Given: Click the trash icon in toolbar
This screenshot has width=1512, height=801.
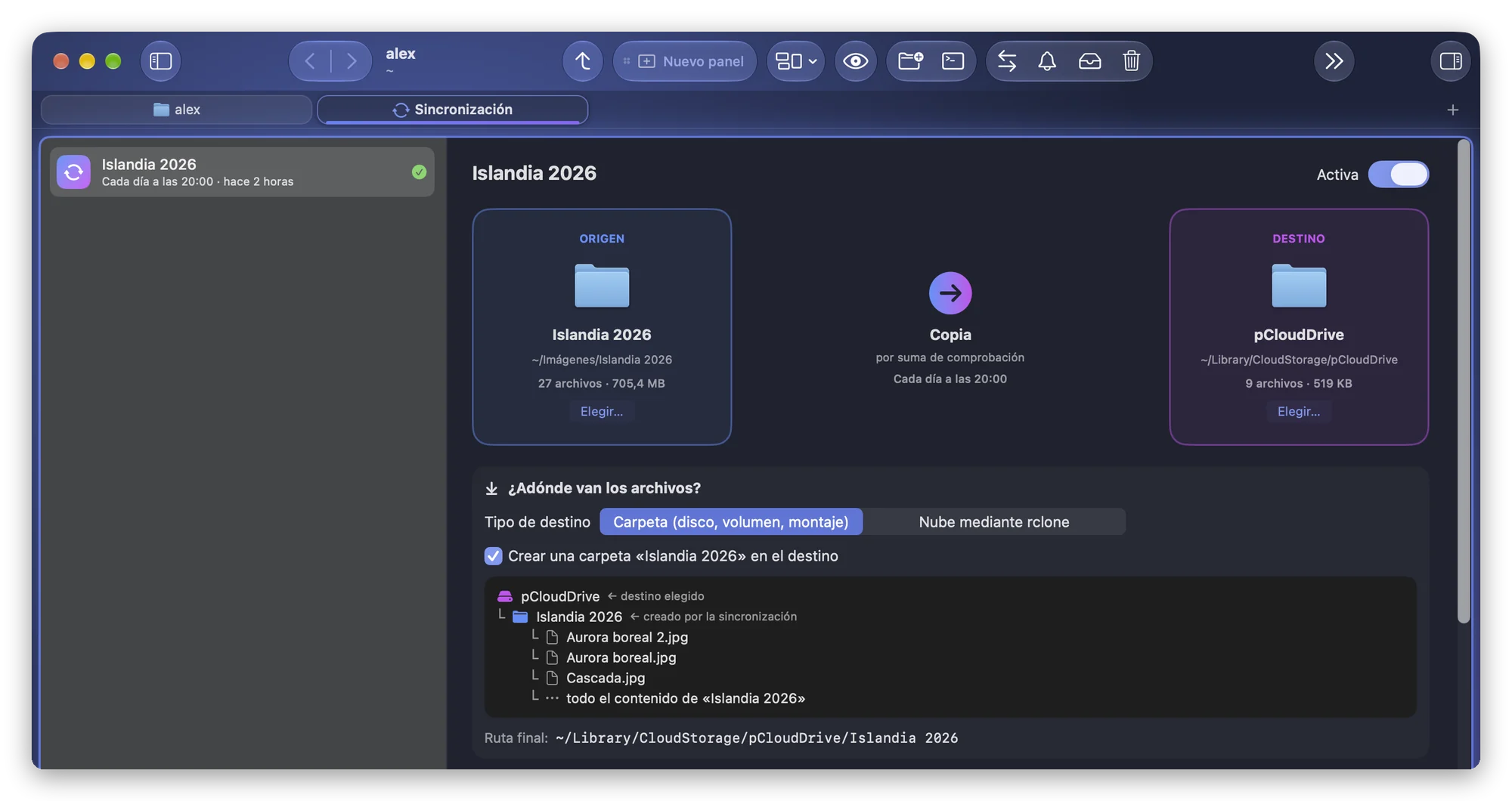Looking at the screenshot, I should (1131, 61).
